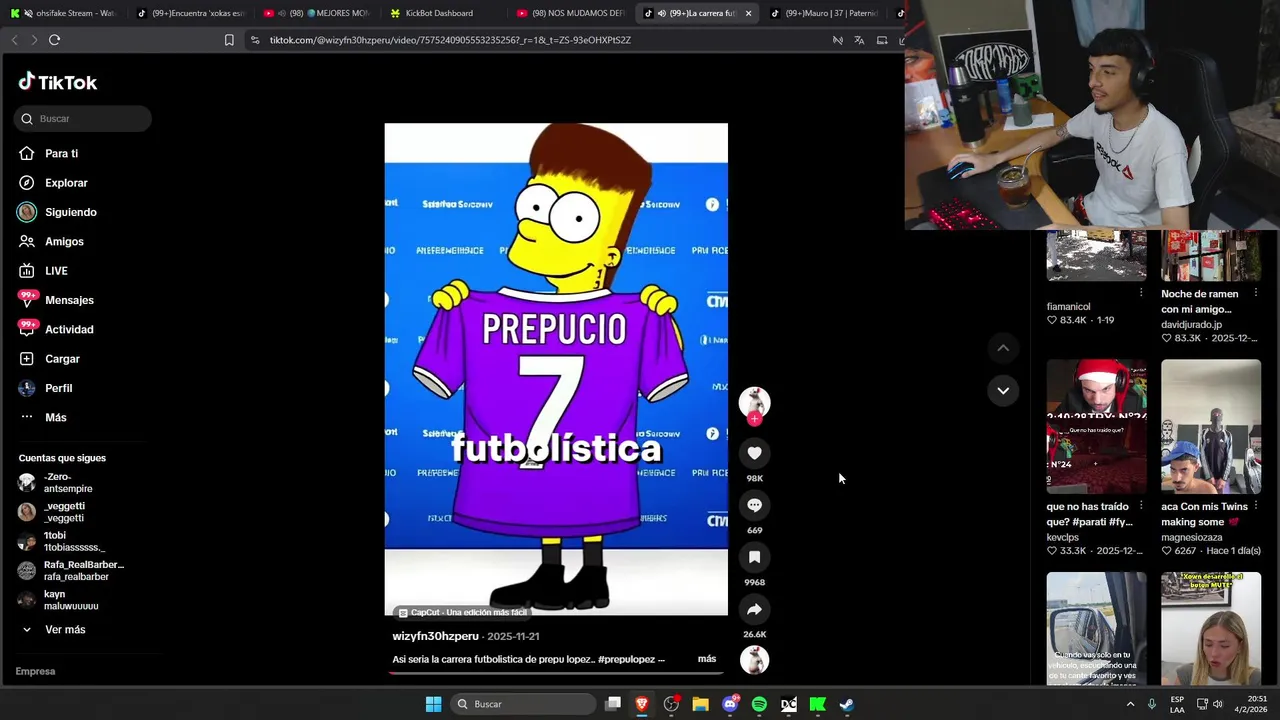Open followed account Rafa_RealBarber
The width and height of the screenshot is (1280, 720).
click(x=82, y=571)
